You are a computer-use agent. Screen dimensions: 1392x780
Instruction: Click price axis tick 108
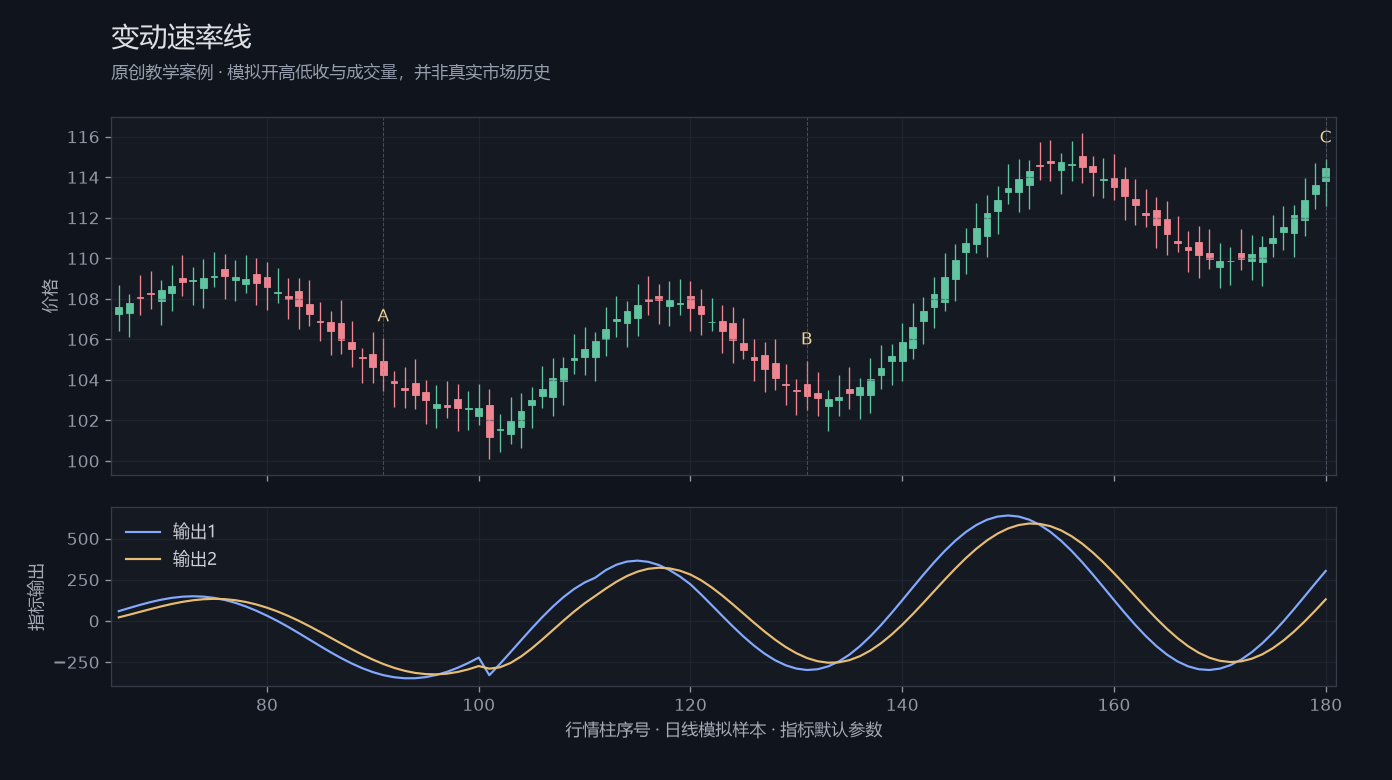pyautogui.click(x=84, y=299)
